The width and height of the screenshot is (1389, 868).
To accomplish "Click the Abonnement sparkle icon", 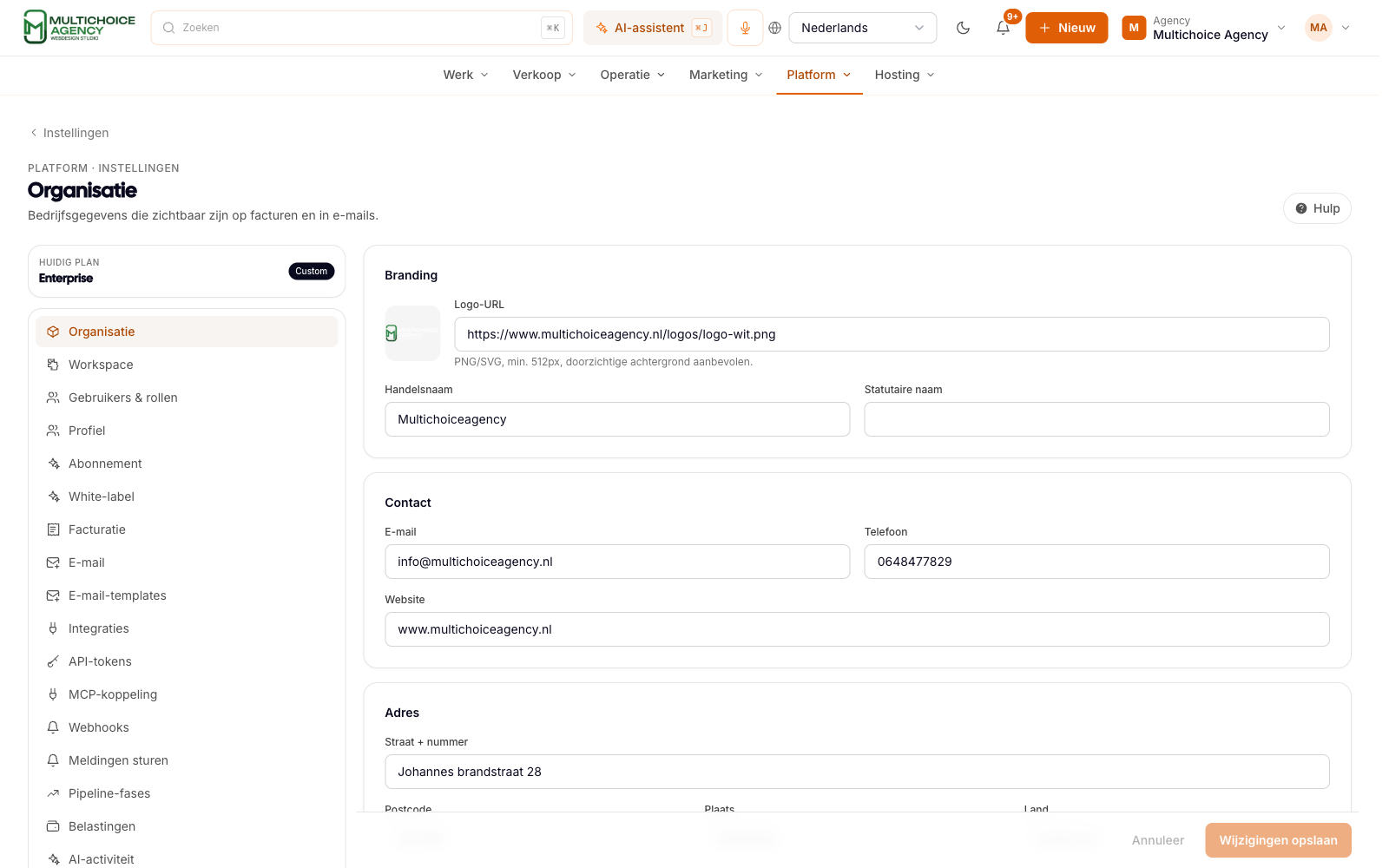I will [x=53, y=464].
